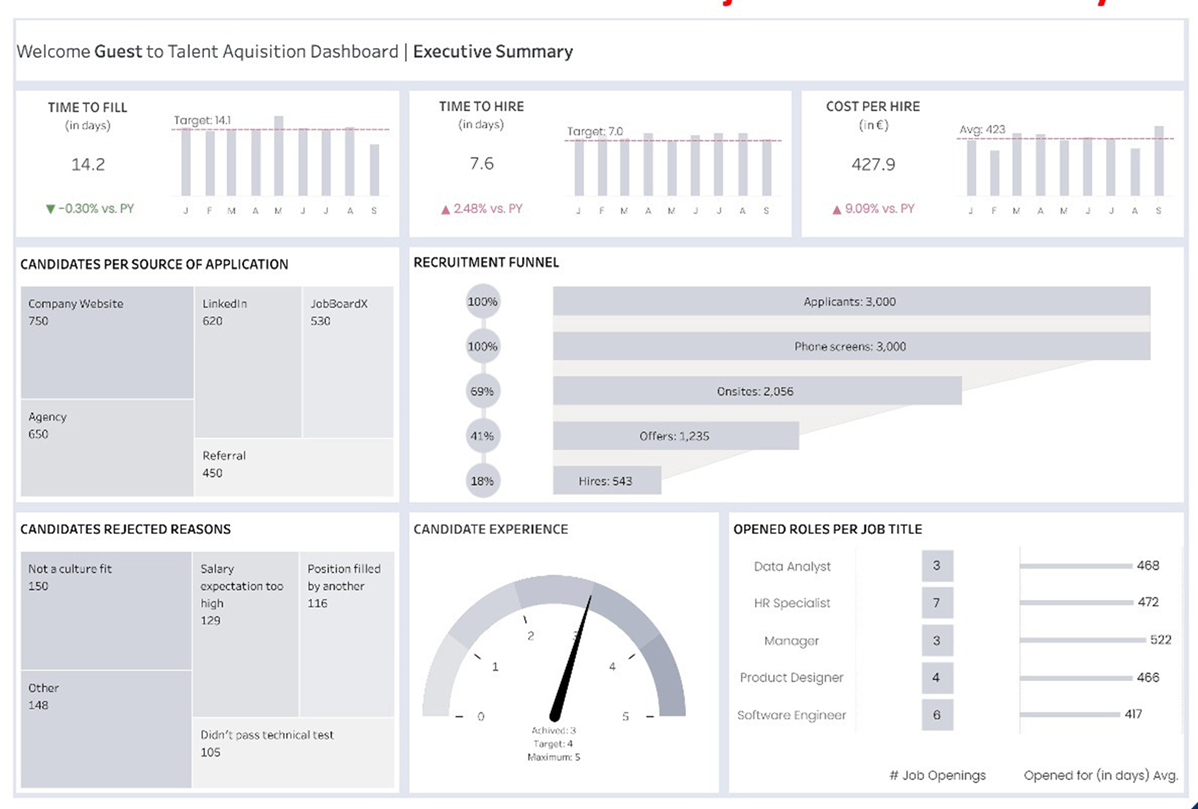This screenshot has width=1198, height=809.
Task: Click the red up-arrow showing 9.09% vs. PY
Action: [x=837, y=209]
